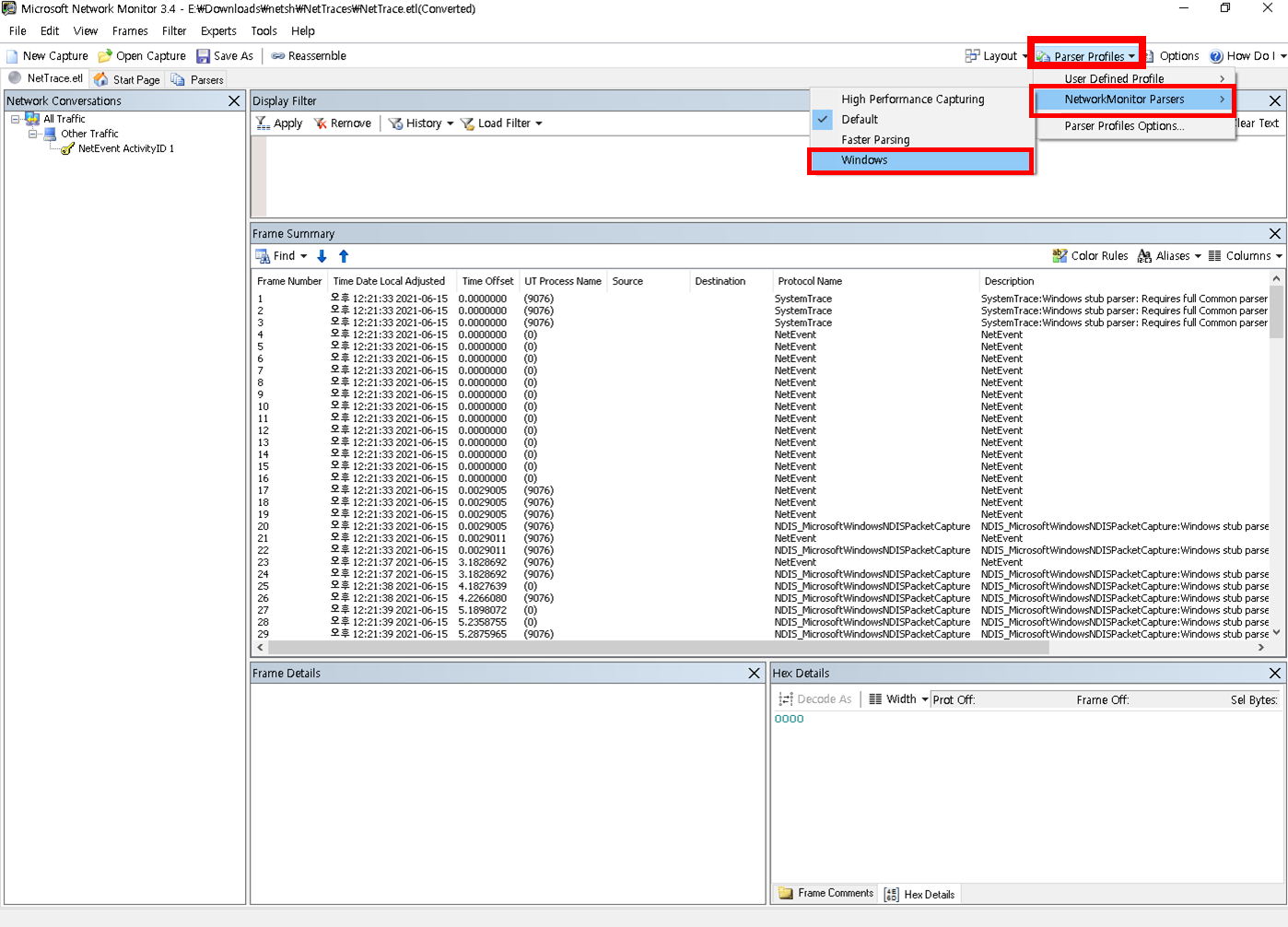
Task: Close the Hex Details pane
Action: [1275, 674]
